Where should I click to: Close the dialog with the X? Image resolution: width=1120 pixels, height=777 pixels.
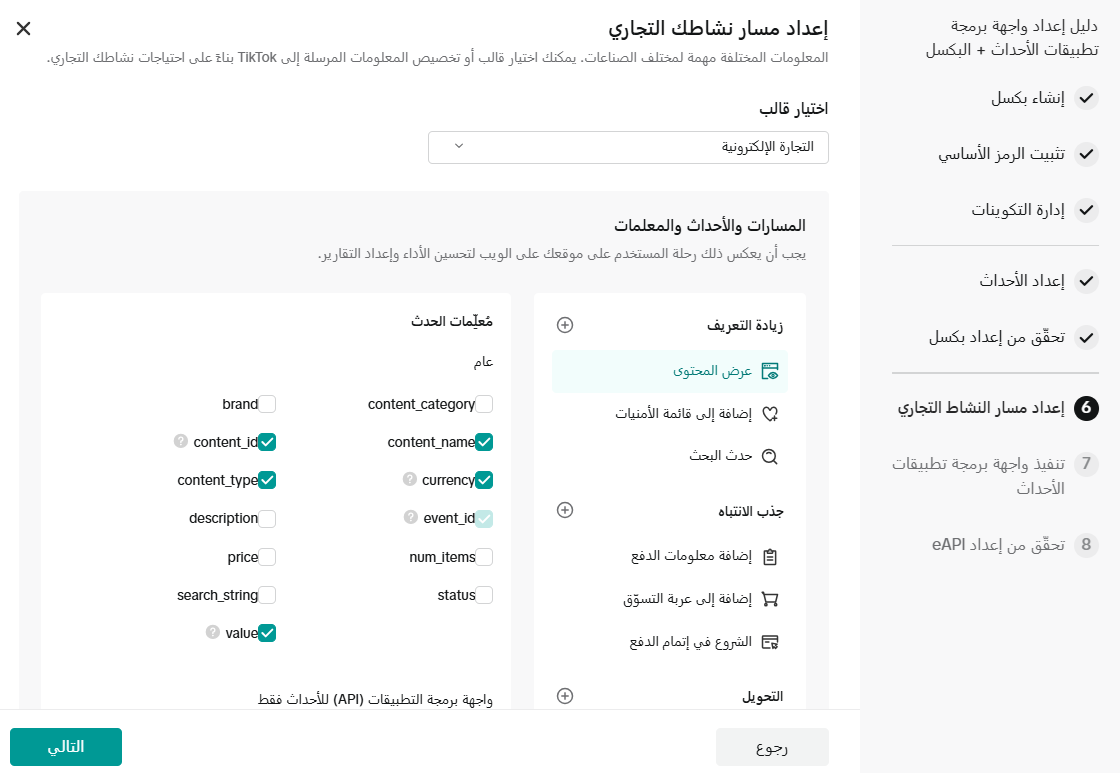pos(23,29)
